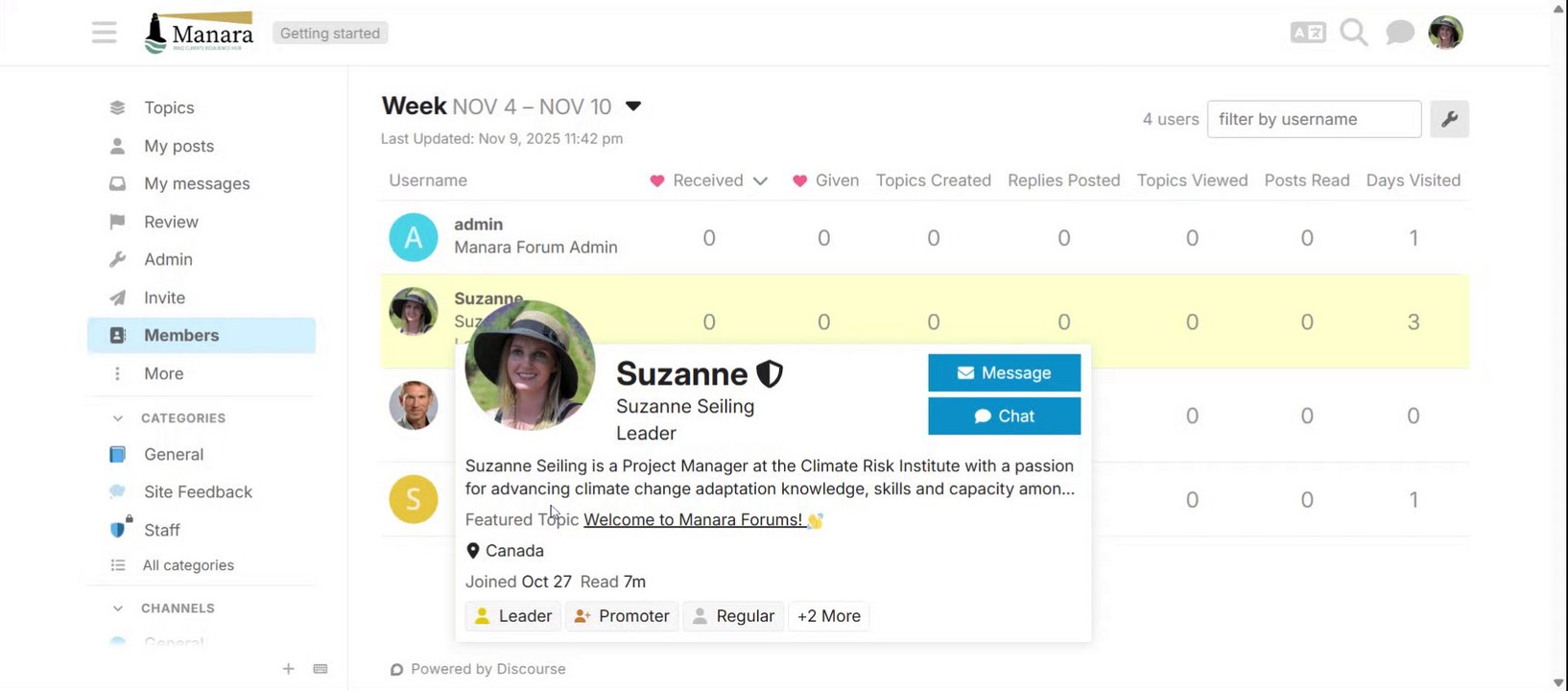1568x691 pixels.
Task: Click the current user avatar in header
Action: pos(1445,33)
